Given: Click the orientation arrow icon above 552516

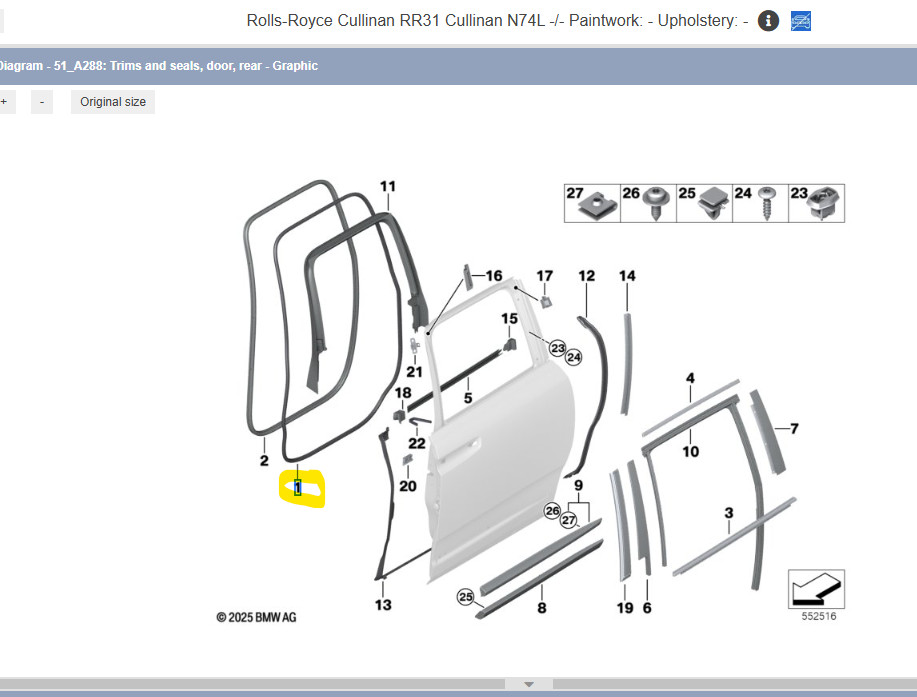Looking at the screenshot, I should tap(816, 589).
